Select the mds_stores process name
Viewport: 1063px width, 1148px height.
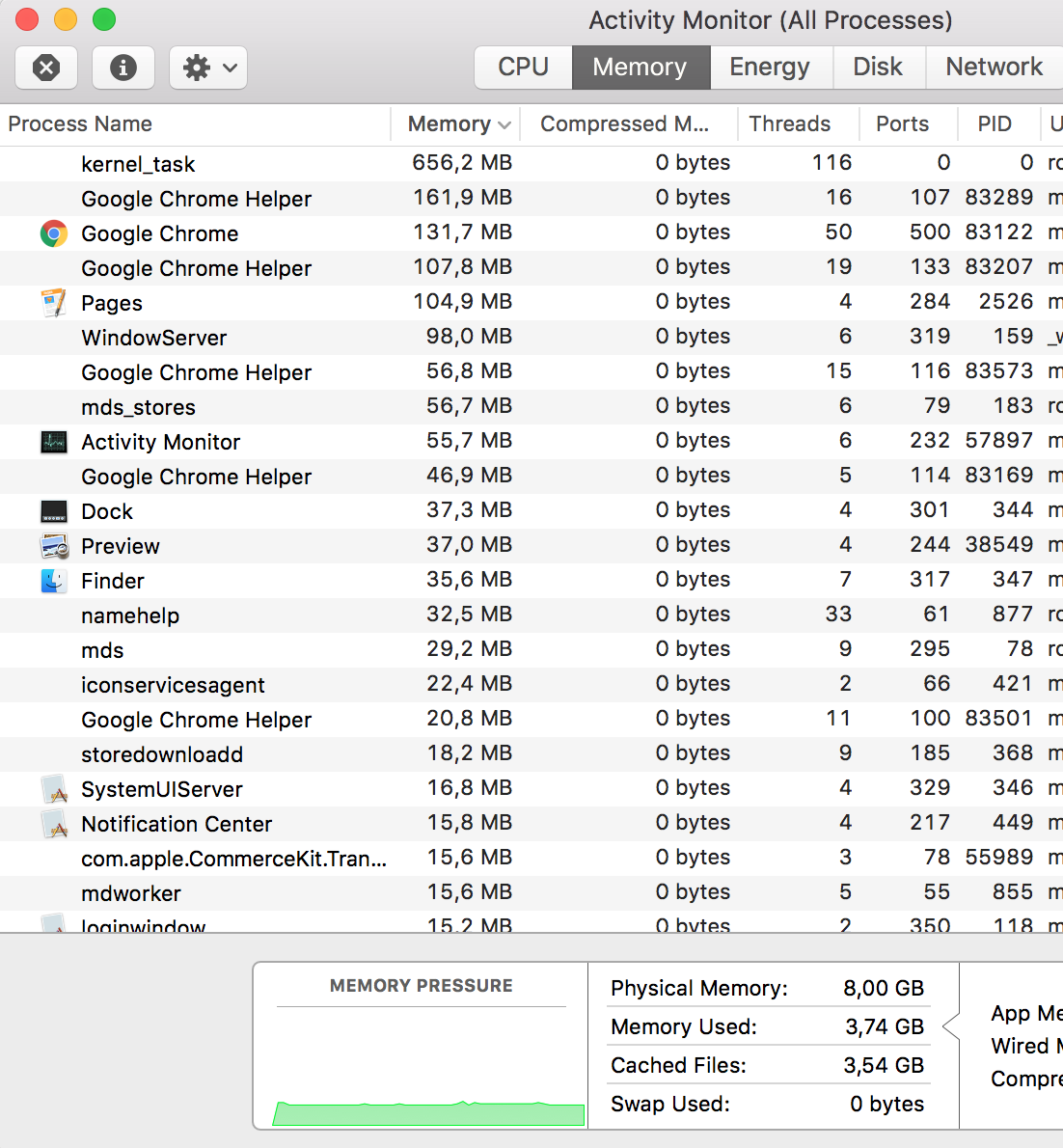(x=138, y=407)
